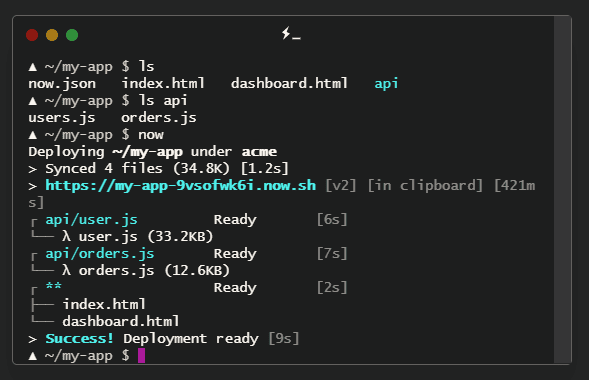The height and width of the screenshot is (380, 589).
Task: Click the yellow minimize window button
Action: point(52,35)
